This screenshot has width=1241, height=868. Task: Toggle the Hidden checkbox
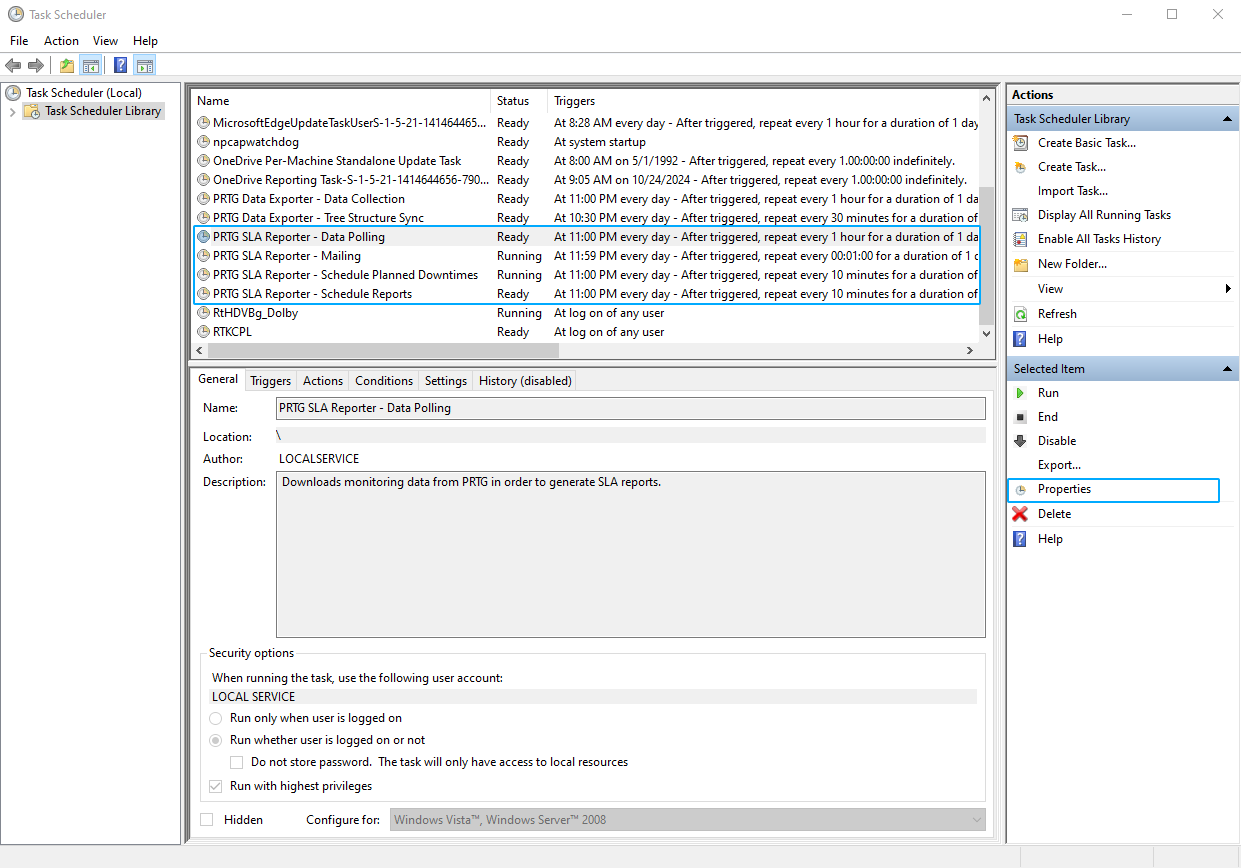[x=207, y=820]
